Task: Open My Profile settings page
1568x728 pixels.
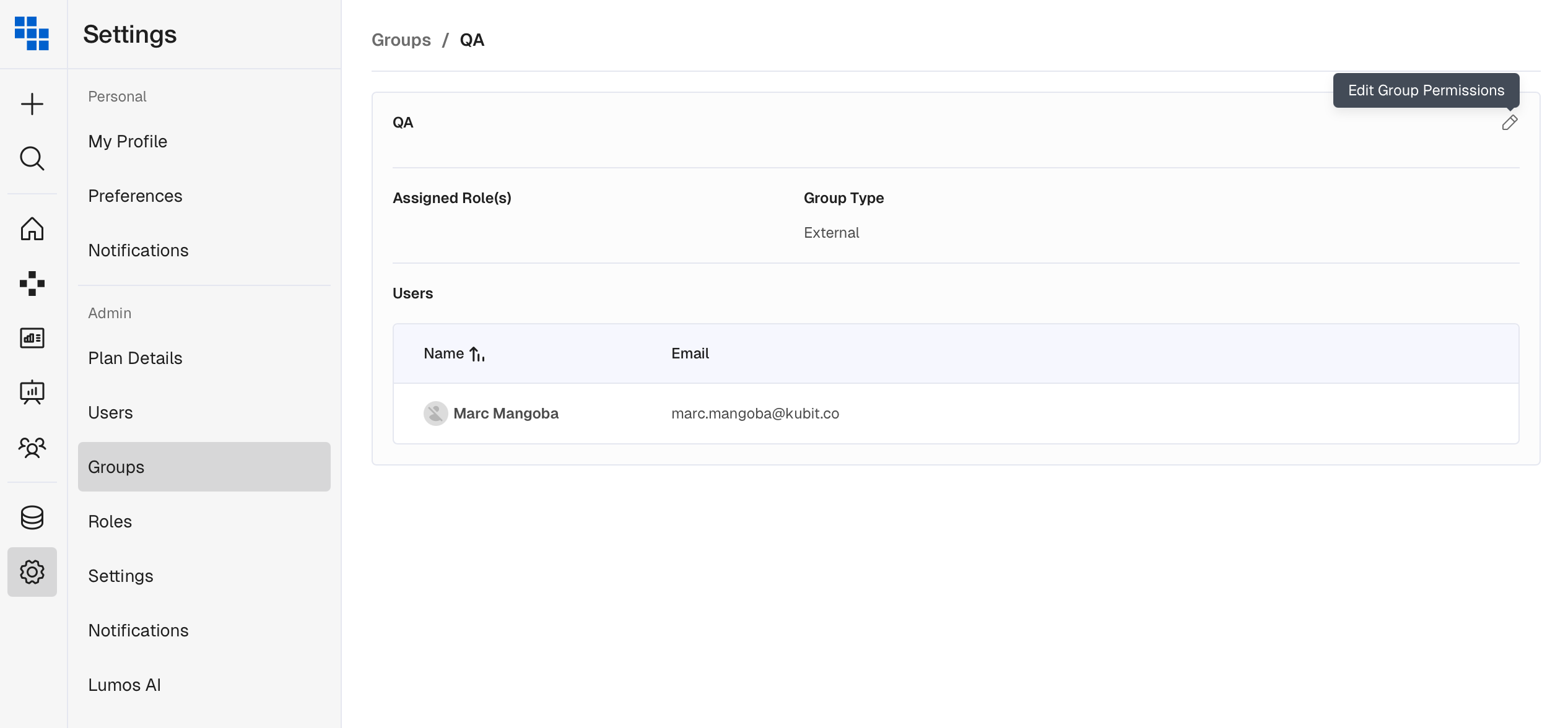Action: coord(128,141)
